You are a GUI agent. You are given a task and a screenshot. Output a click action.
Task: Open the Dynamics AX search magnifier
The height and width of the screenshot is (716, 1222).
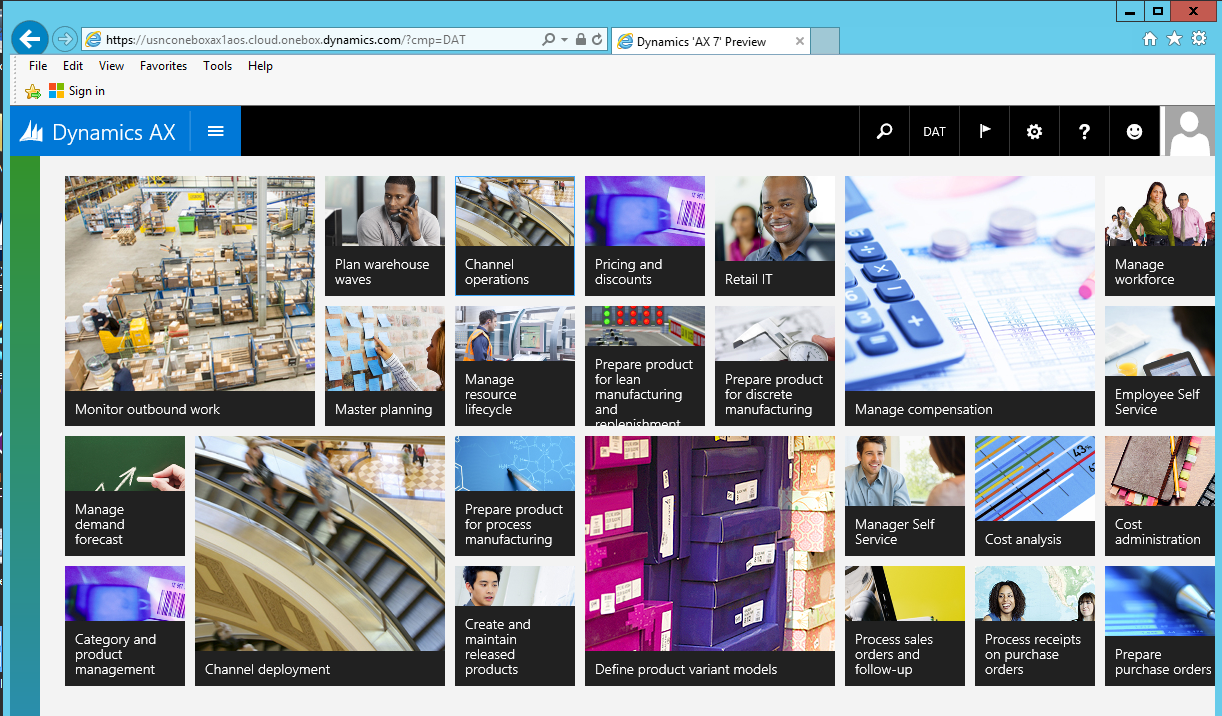pyautogui.click(x=885, y=131)
